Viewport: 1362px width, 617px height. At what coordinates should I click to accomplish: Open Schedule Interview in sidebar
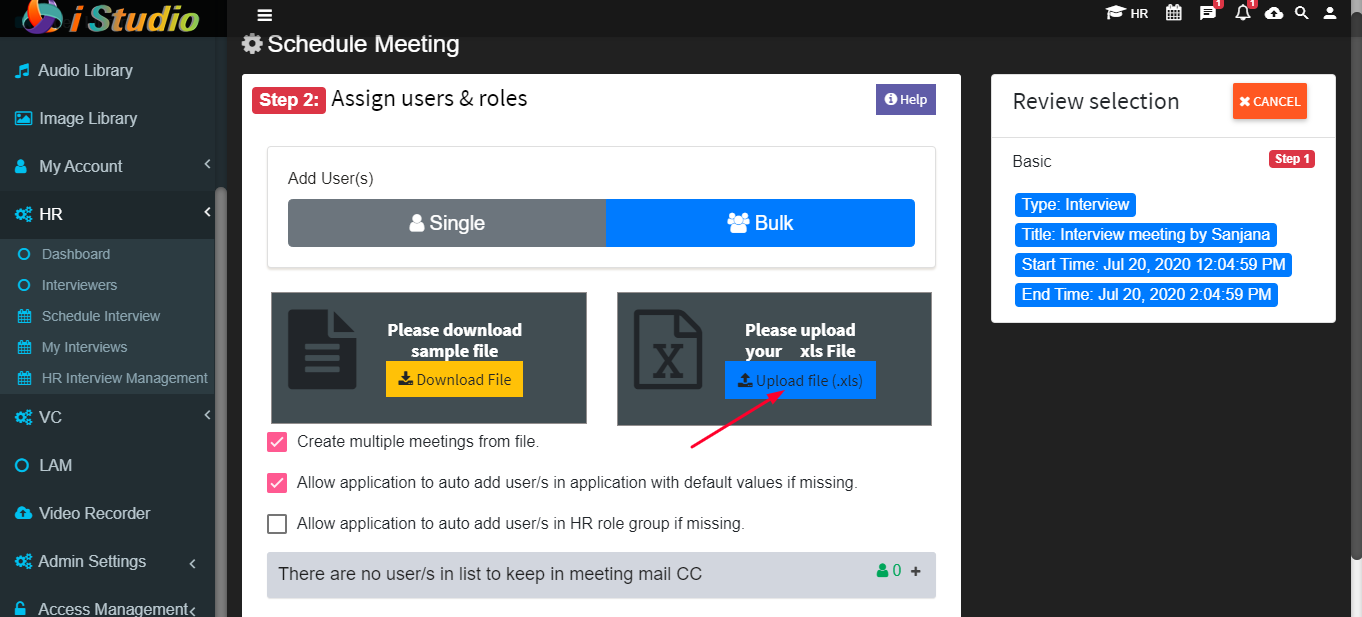101,316
